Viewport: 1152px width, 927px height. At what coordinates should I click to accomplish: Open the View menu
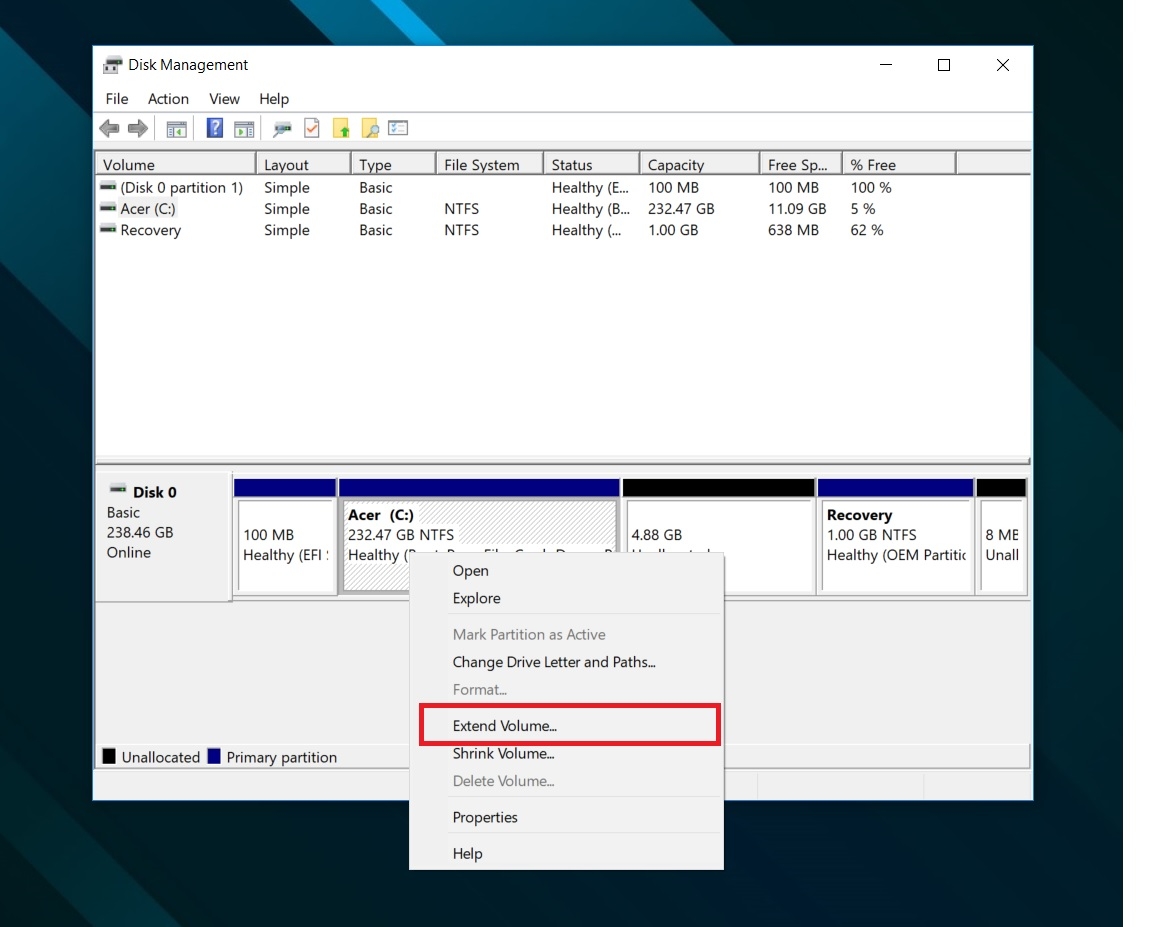(x=224, y=99)
